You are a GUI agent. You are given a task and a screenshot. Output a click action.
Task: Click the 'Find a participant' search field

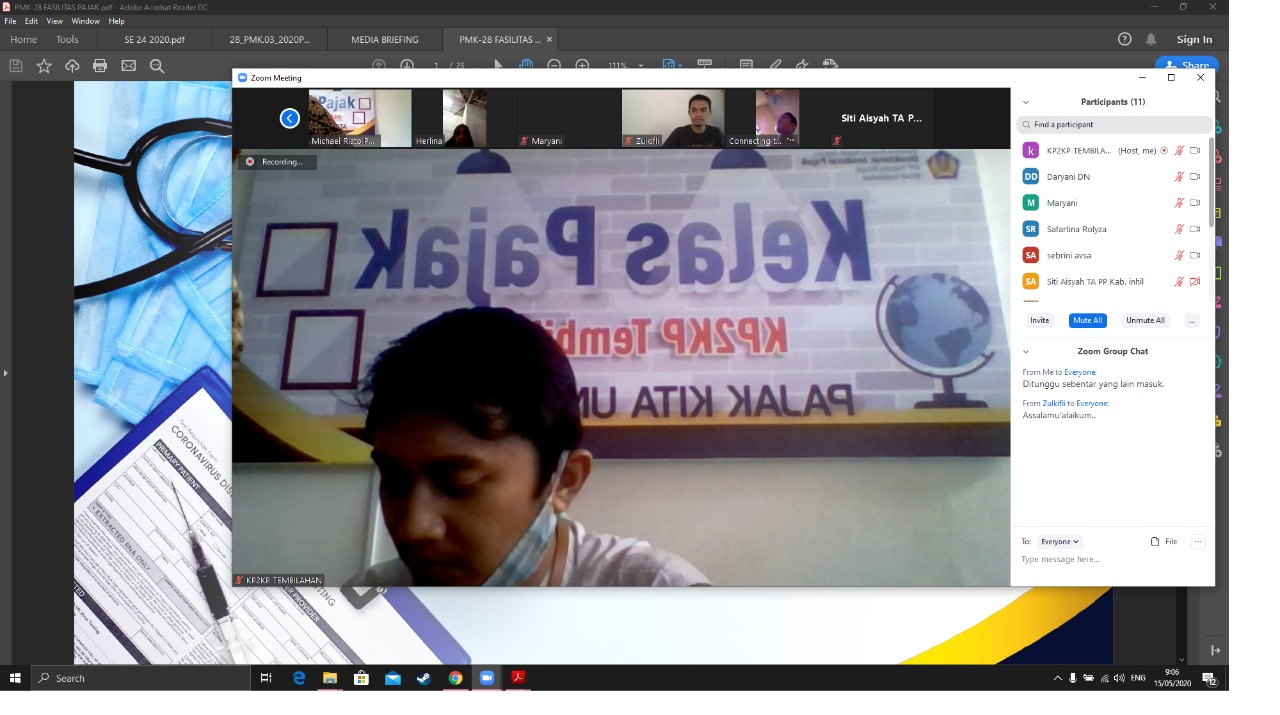click(x=1114, y=125)
